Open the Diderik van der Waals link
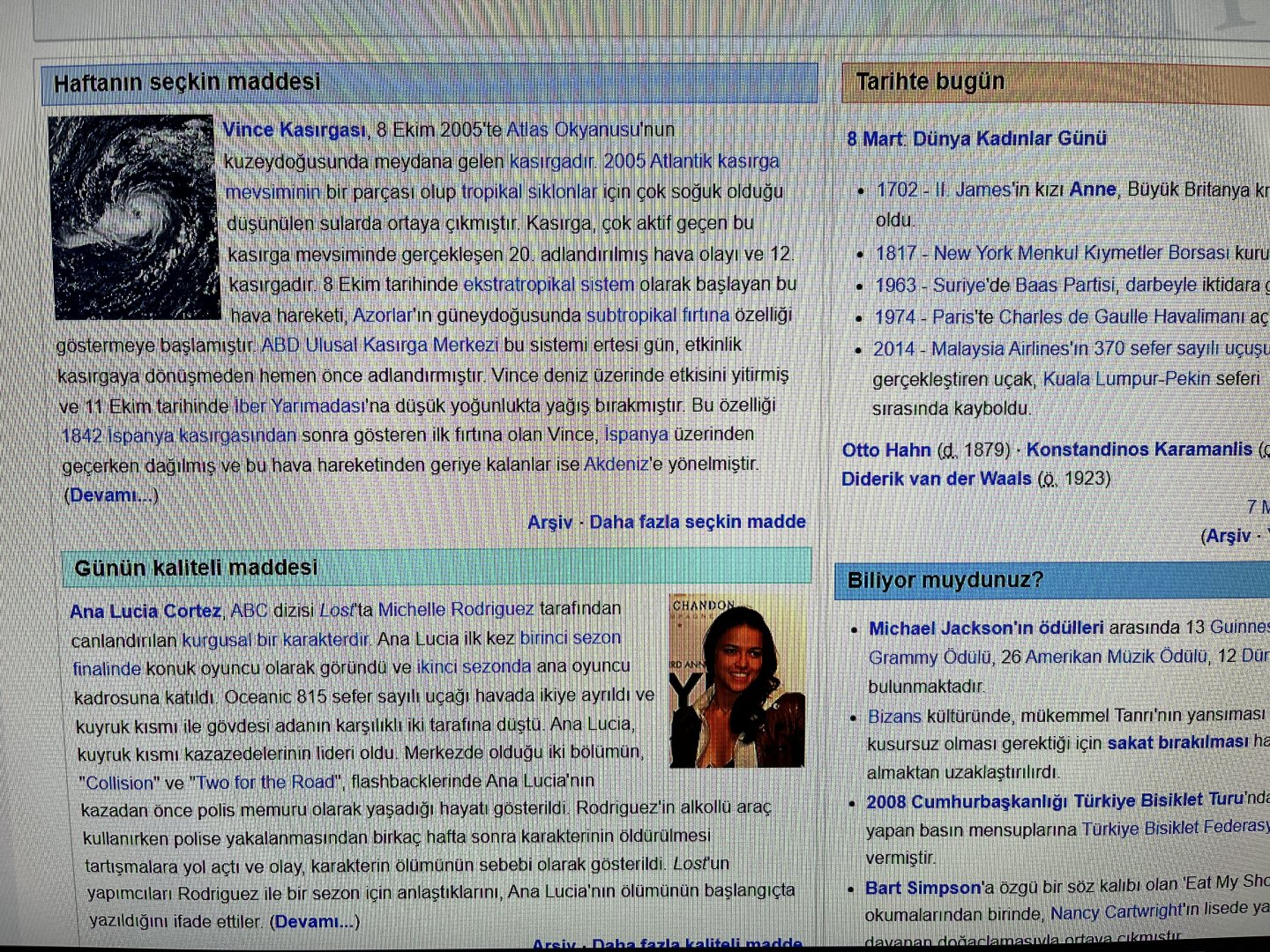Screen dimensions: 1270x952 (937, 479)
